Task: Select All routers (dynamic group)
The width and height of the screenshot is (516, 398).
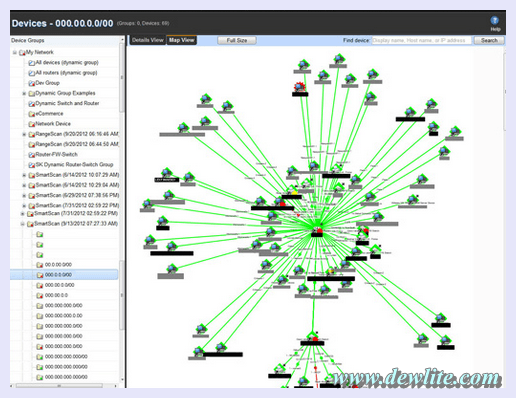Action: pos(66,73)
